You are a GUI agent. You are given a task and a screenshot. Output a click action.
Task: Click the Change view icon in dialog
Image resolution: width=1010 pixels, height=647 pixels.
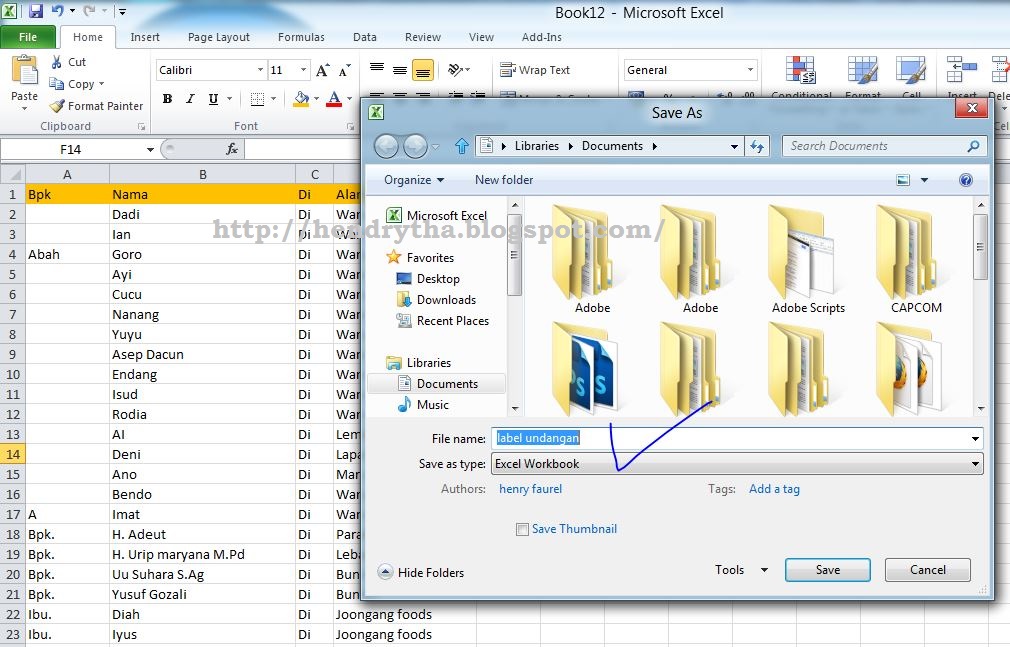click(903, 180)
